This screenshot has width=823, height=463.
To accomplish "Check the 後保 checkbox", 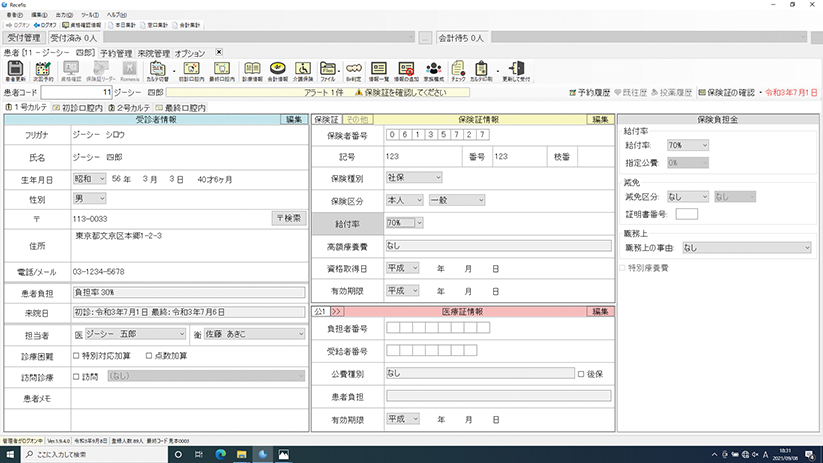I will (x=582, y=375).
